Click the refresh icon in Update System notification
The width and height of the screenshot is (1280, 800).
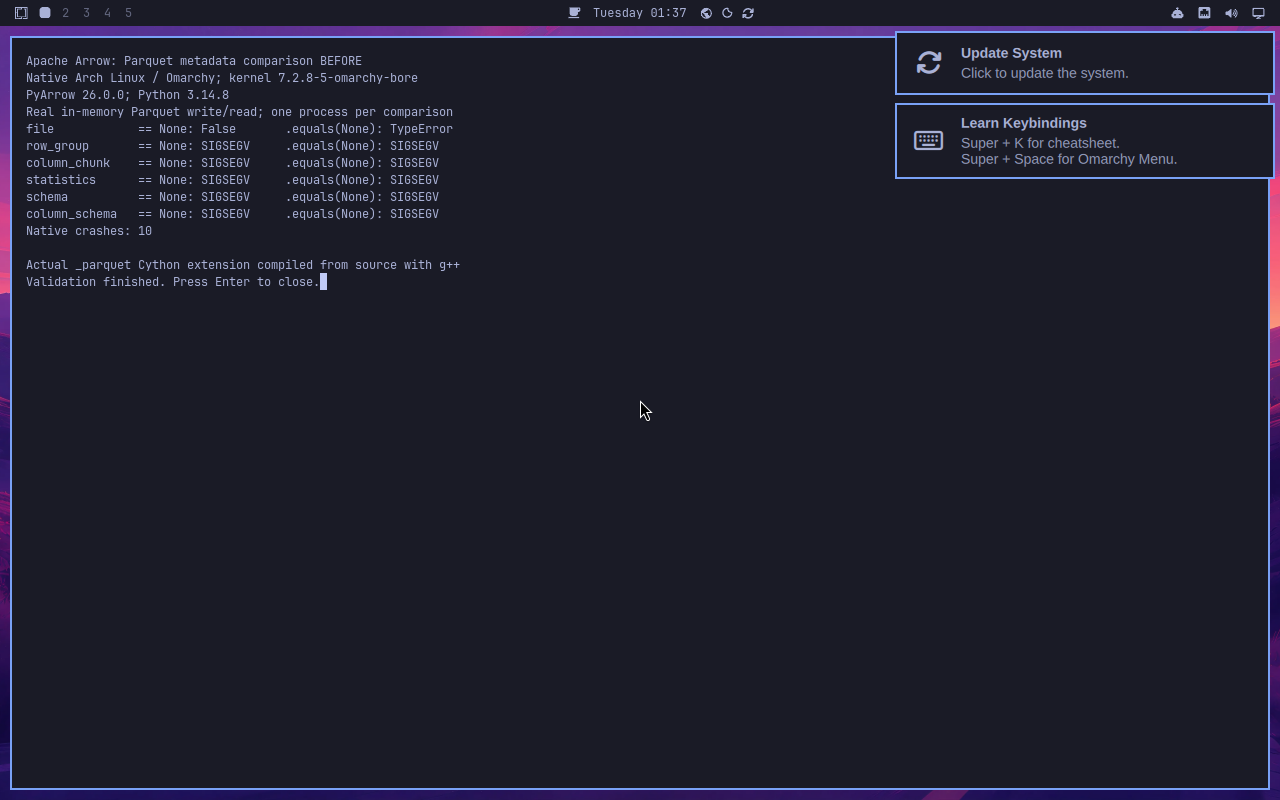(929, 63)
